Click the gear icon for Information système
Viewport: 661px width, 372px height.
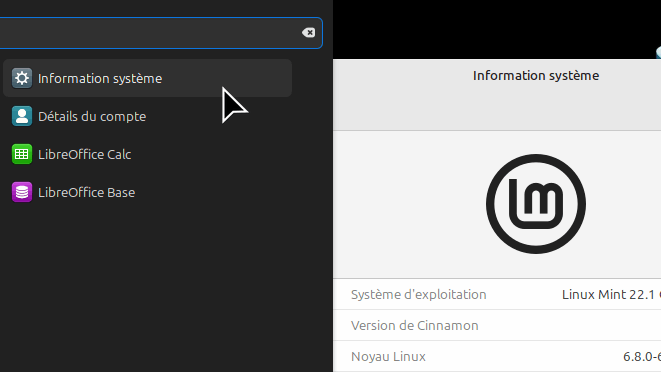pyautogui.click(x=22, y=78)
